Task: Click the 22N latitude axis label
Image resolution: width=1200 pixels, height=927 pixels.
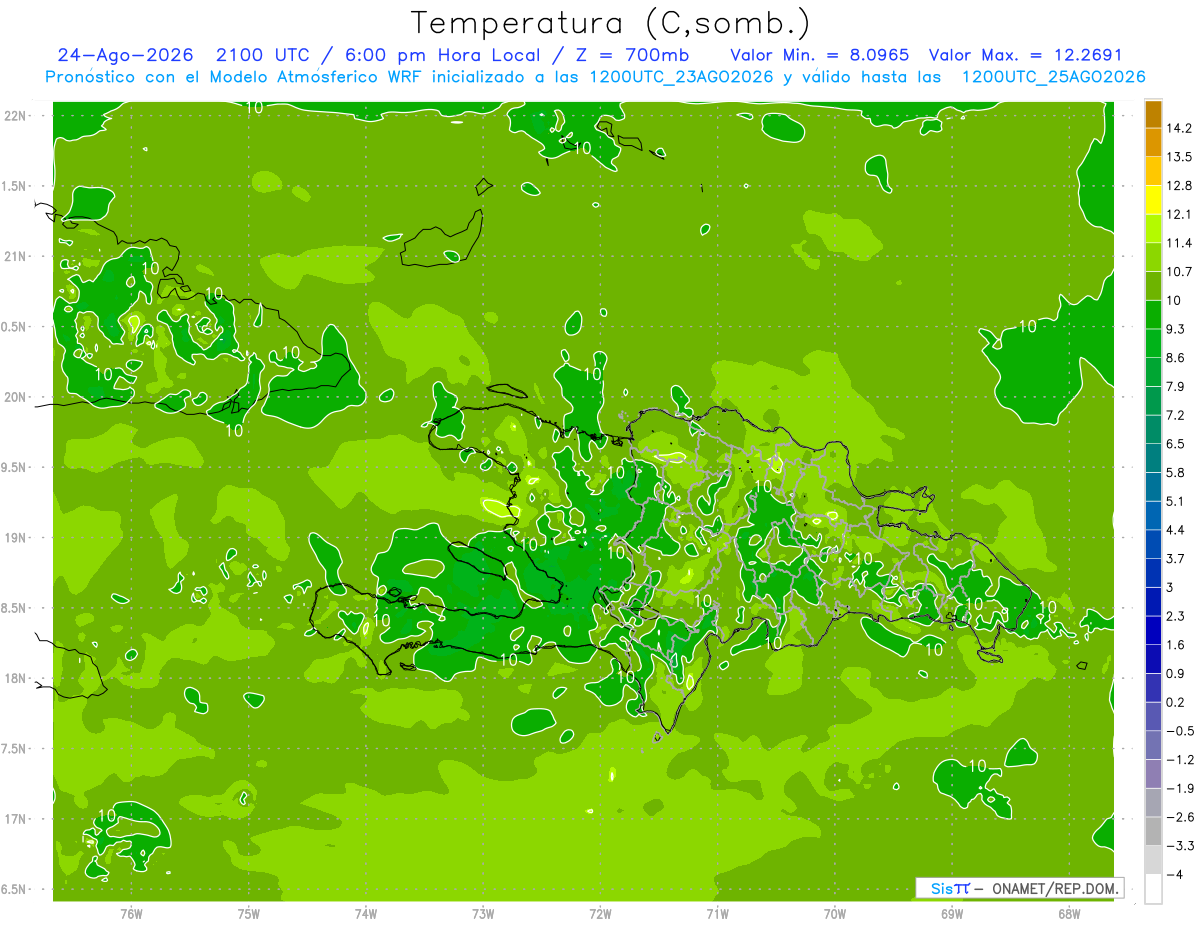Action: point(17,116)
